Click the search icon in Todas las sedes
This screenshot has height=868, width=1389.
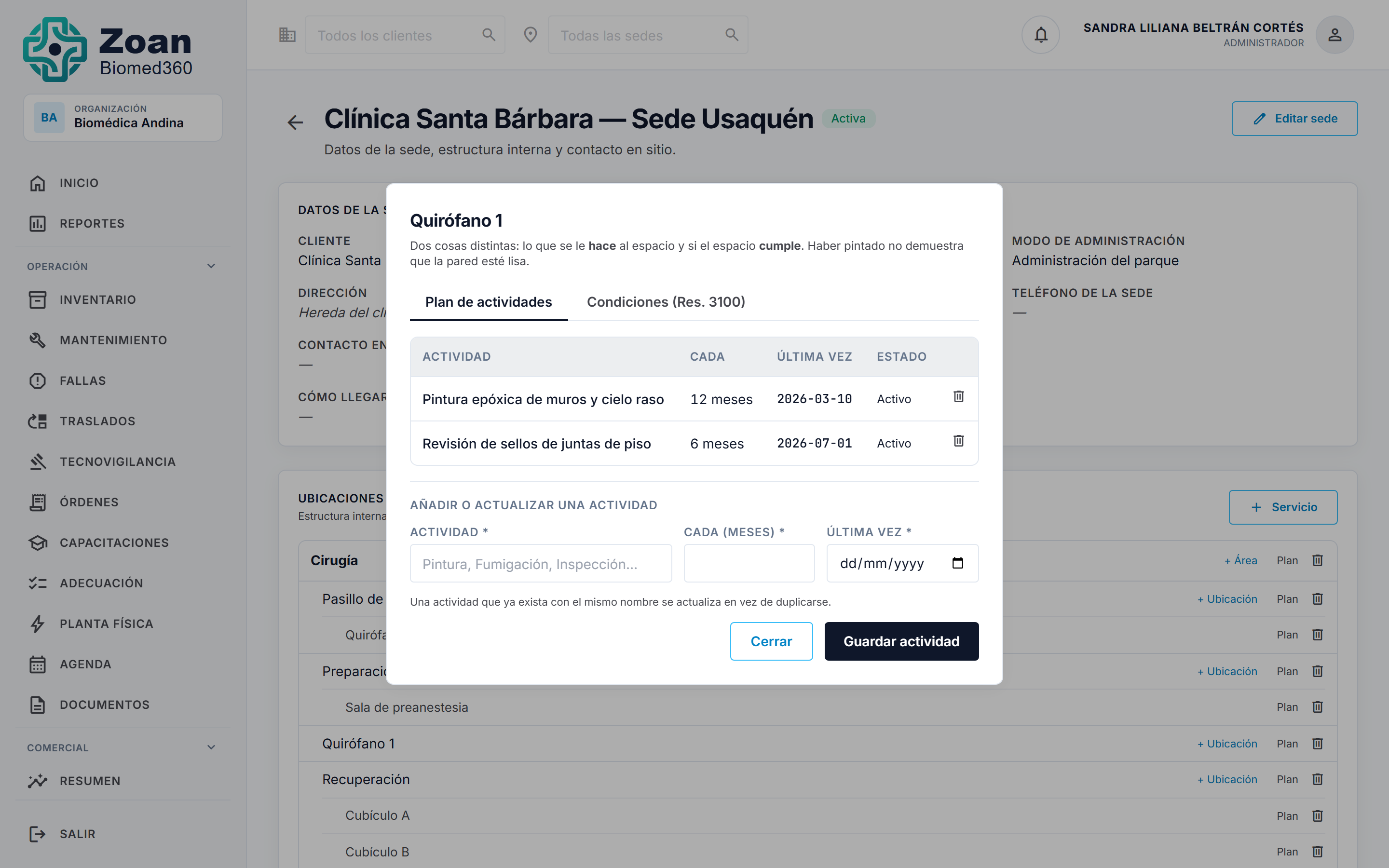(732, 35)
